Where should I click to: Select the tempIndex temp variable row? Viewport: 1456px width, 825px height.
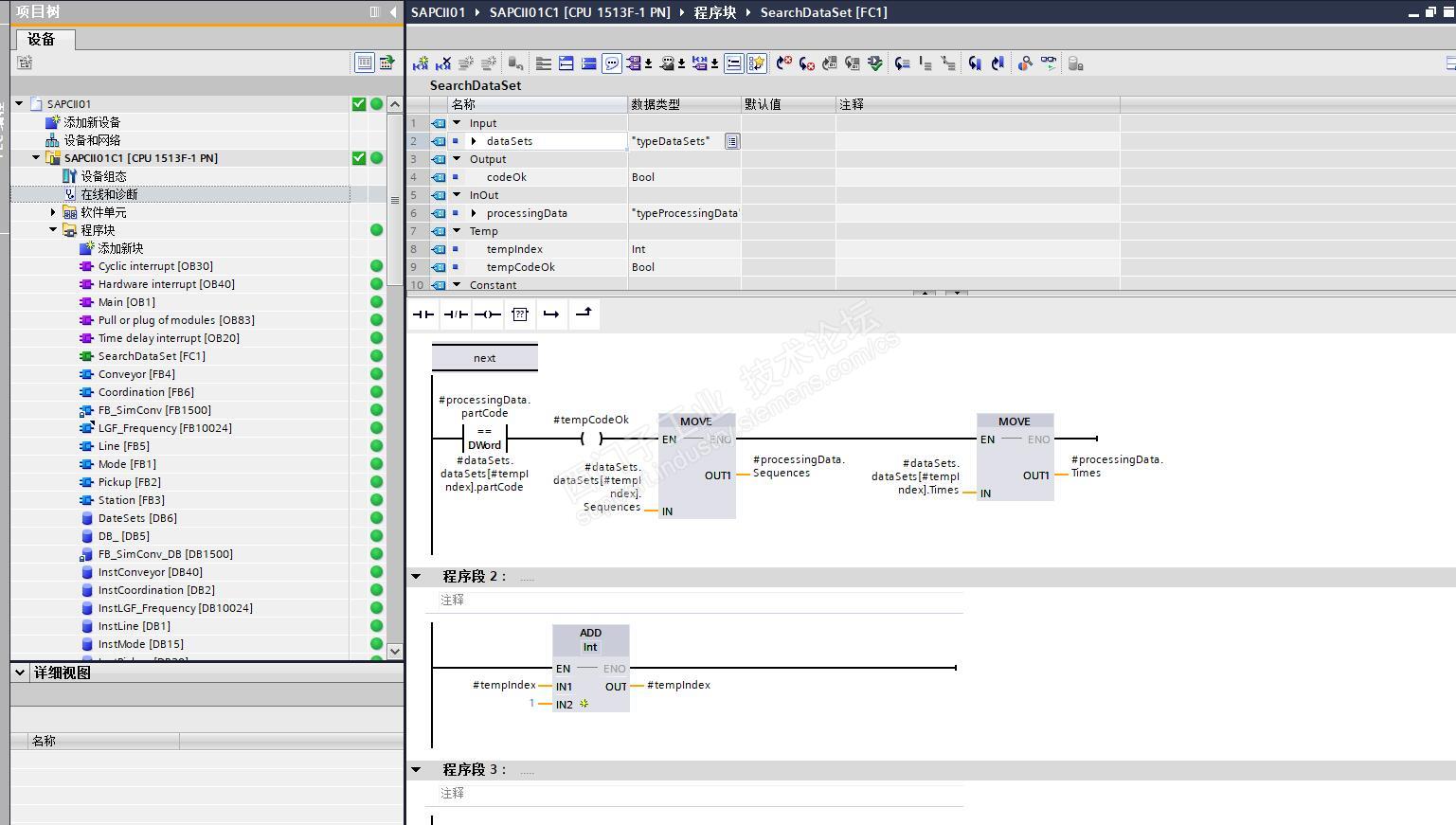764,249
